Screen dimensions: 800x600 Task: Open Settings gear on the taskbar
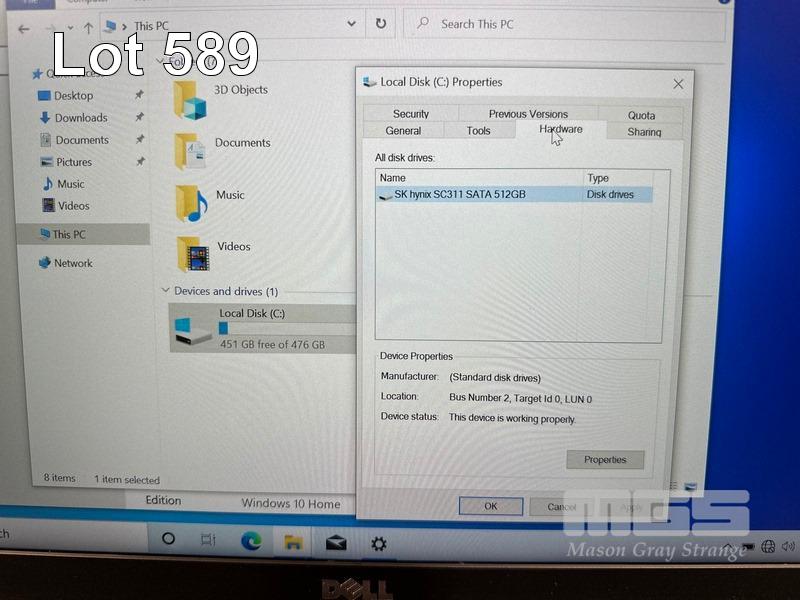point(379,543)
